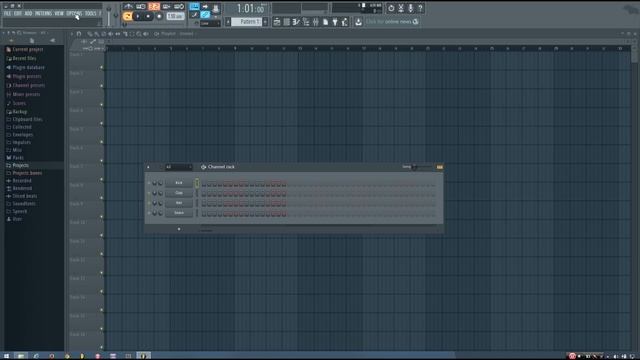The width and height of the screenshot is (640, 360).
Task: Open the OPTIONS menu
Action: (74, 13)
